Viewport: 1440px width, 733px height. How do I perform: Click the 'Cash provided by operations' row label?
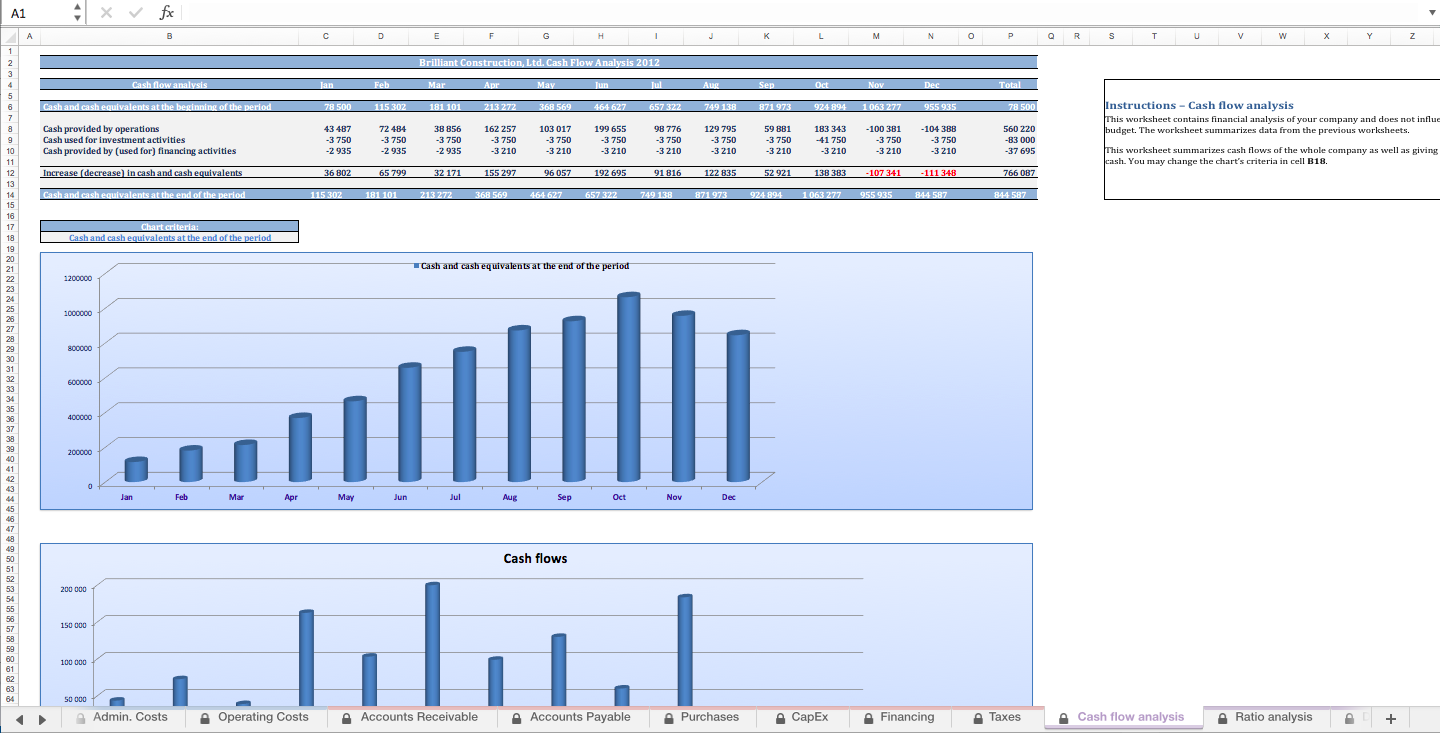pyautogui.click(x=101, y=129)
